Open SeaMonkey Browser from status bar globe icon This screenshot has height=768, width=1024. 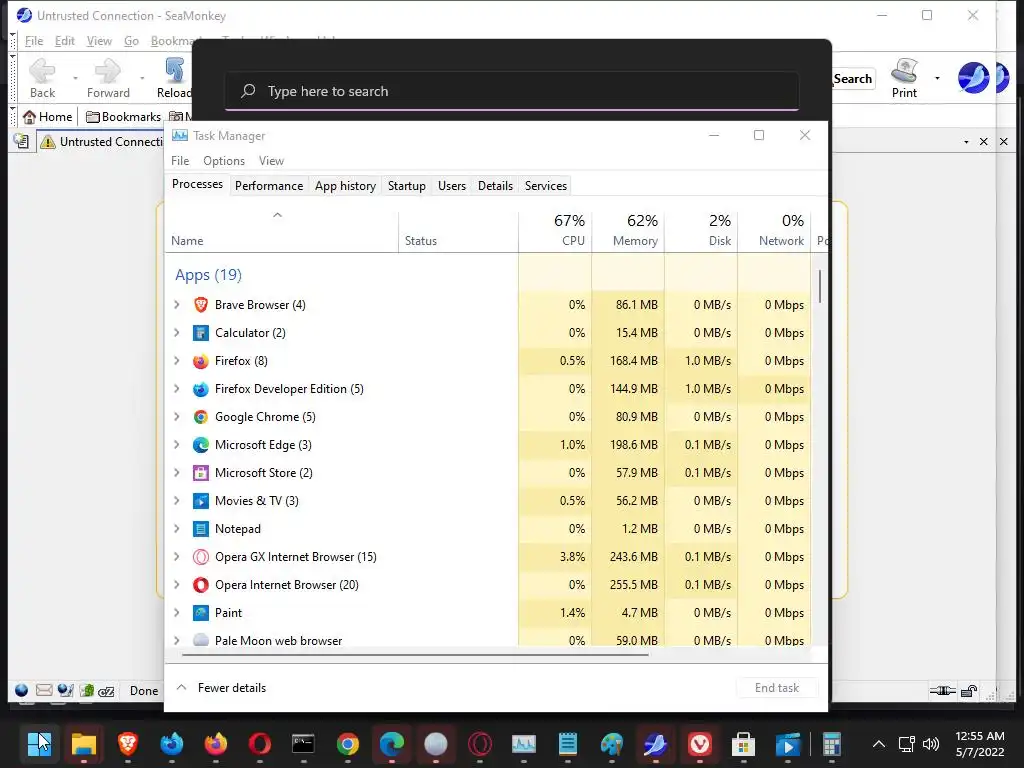[22, 690]
